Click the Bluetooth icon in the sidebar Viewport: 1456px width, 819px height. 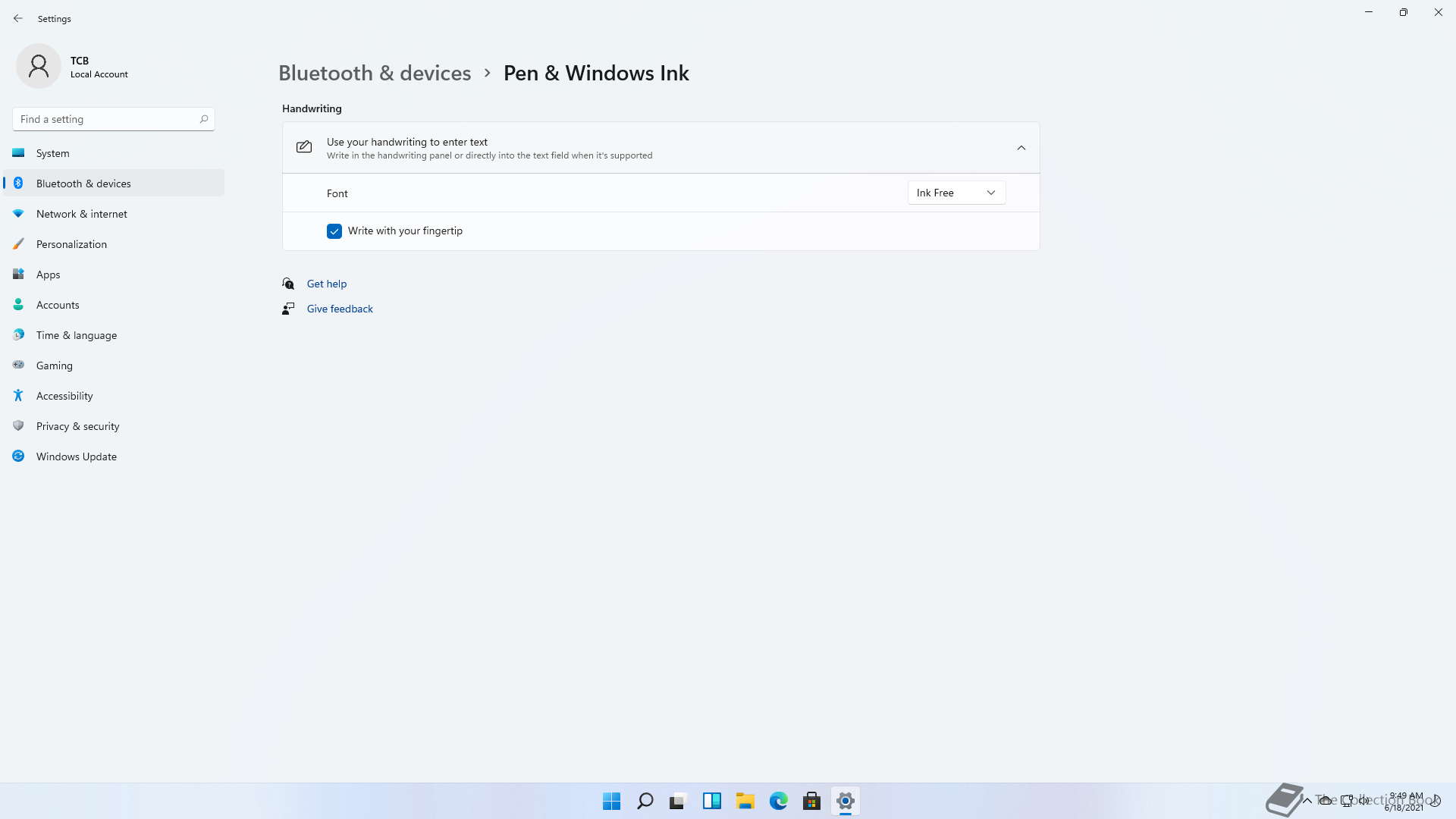click(x=18, y=184)
